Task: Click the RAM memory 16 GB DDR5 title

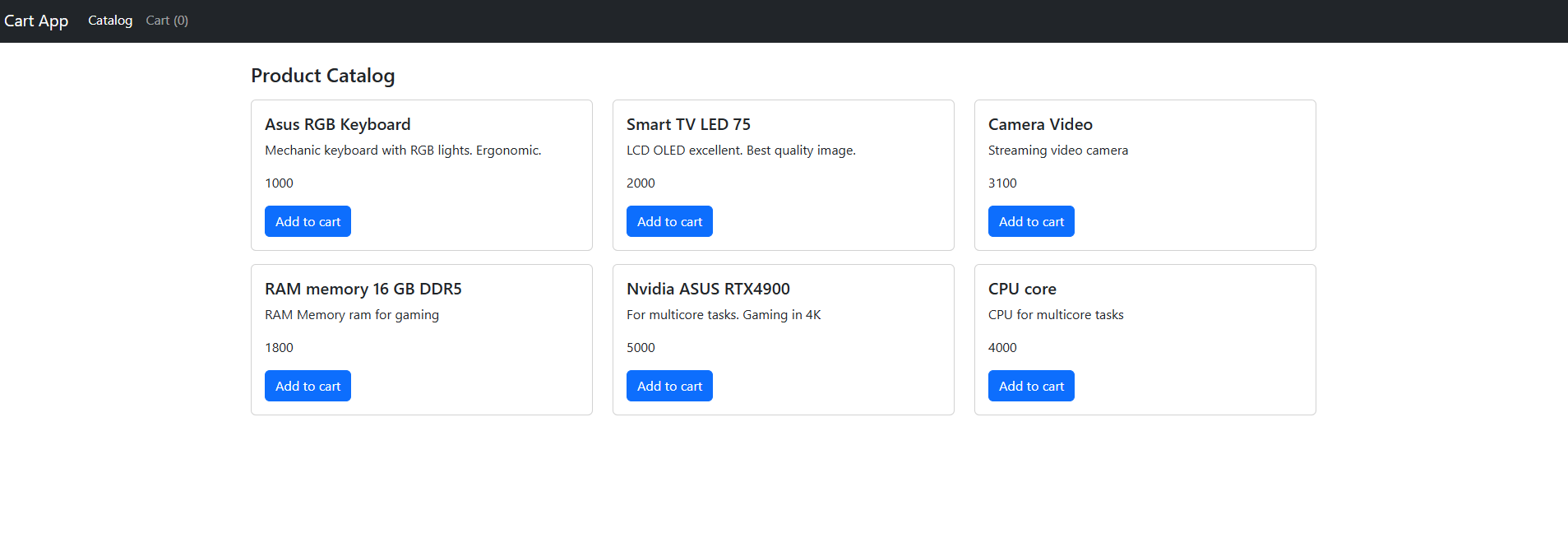Action: (363, 289)
